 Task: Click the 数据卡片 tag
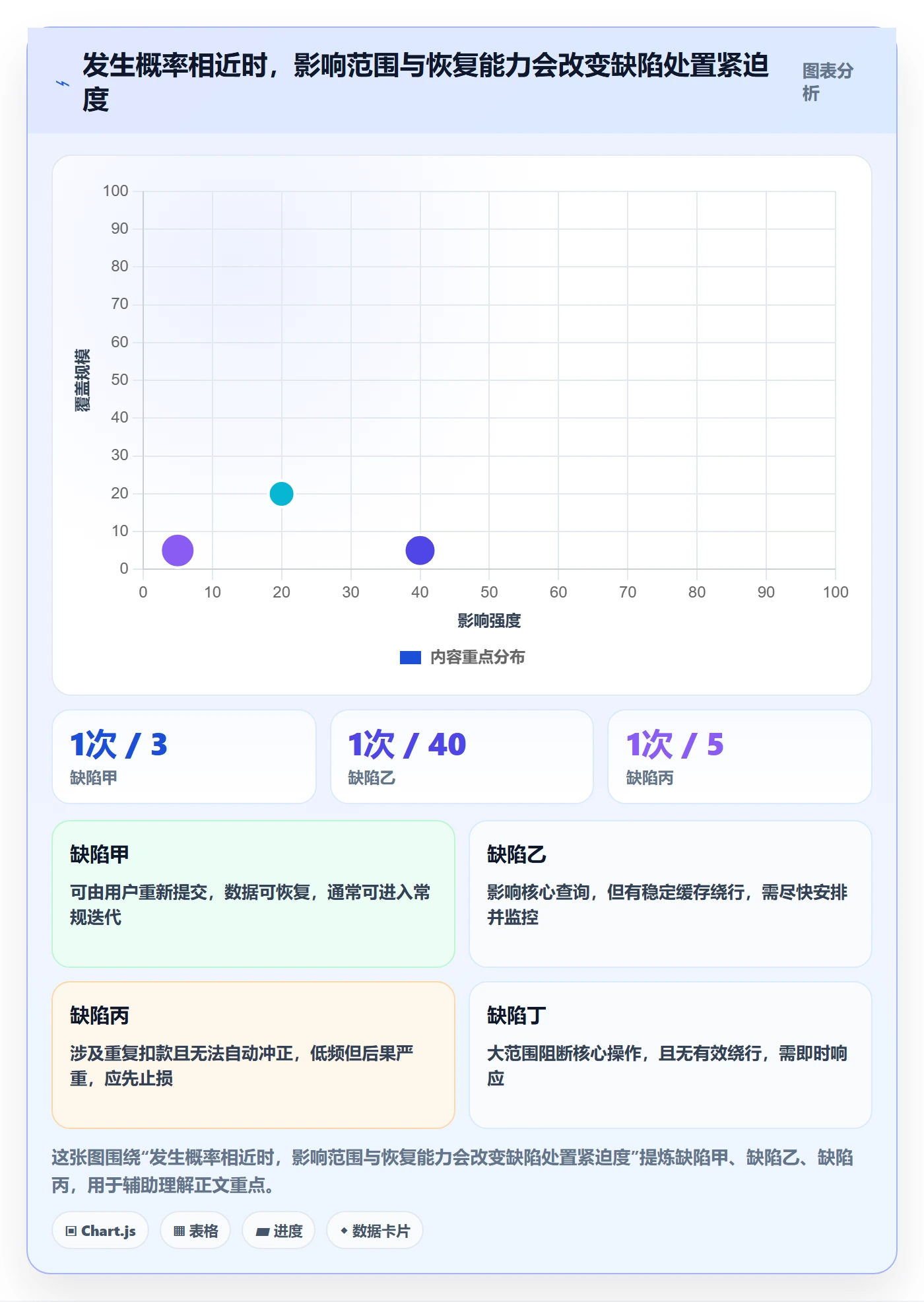coord(375,1231)
